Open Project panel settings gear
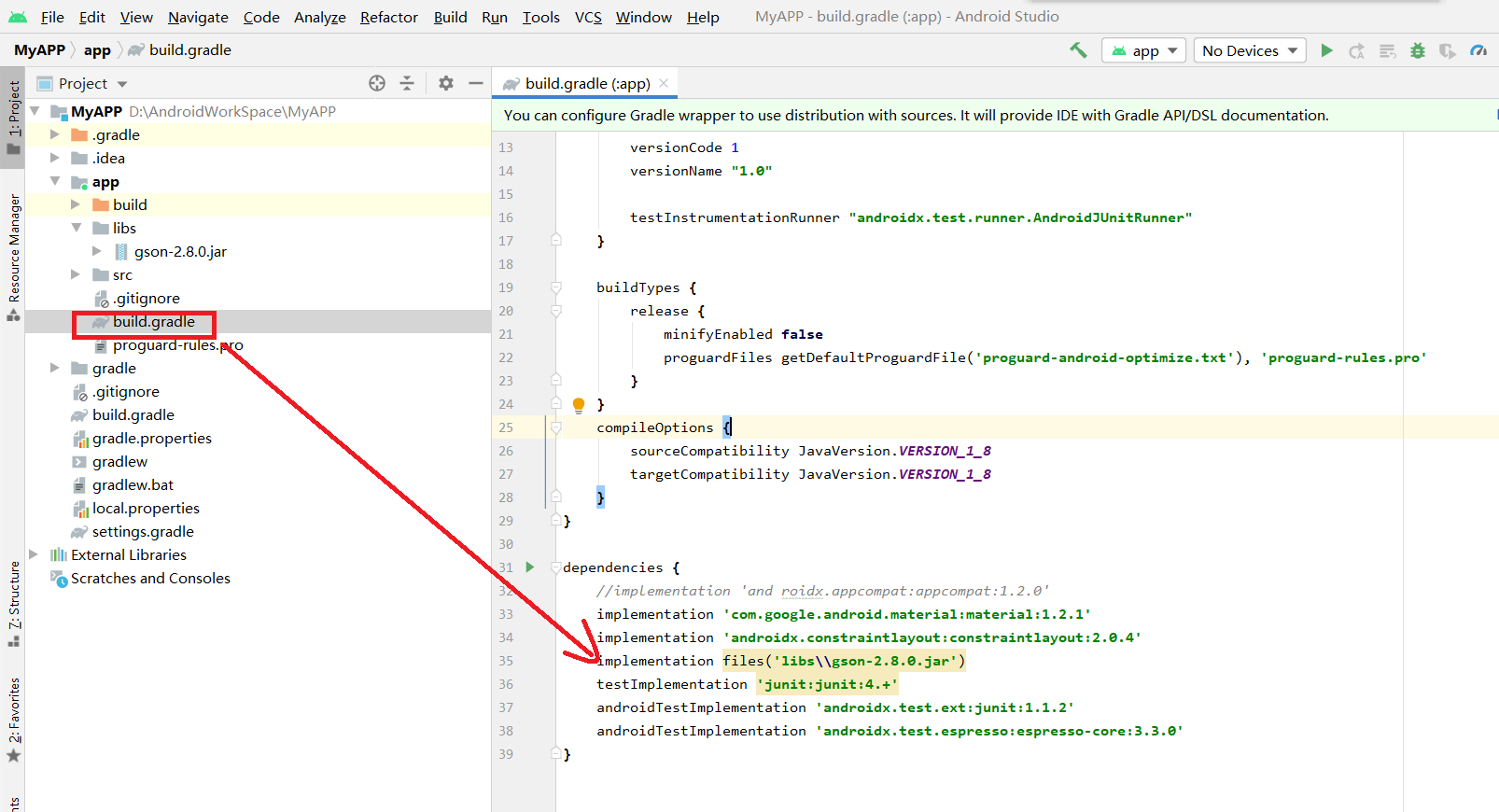Image resolution: width=1499 pixels, height=812 pixels. [446, 83]
